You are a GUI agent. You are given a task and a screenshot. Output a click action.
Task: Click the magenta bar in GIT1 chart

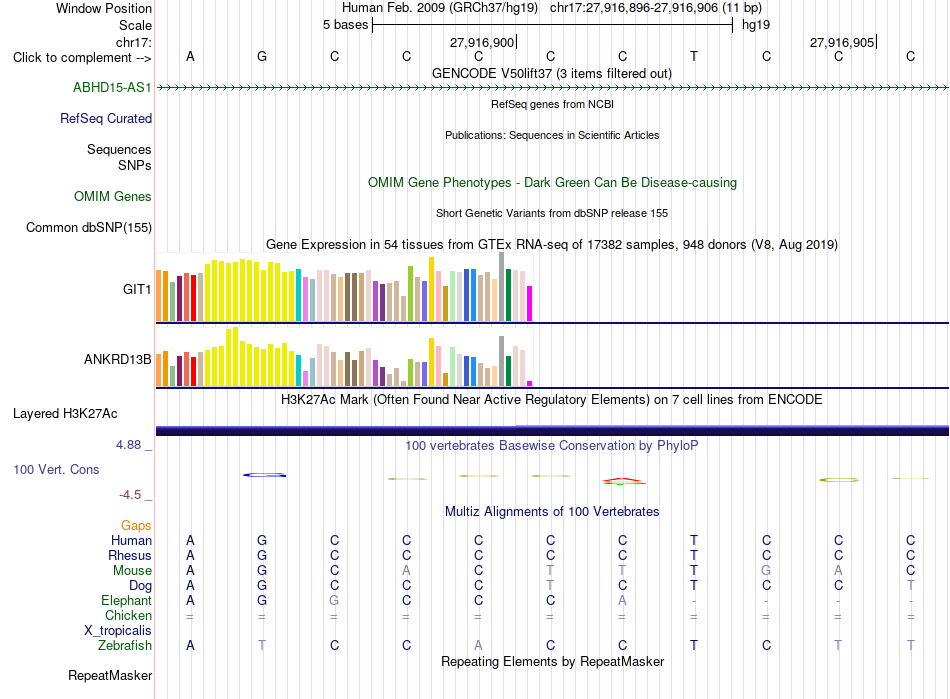[530, 303]
